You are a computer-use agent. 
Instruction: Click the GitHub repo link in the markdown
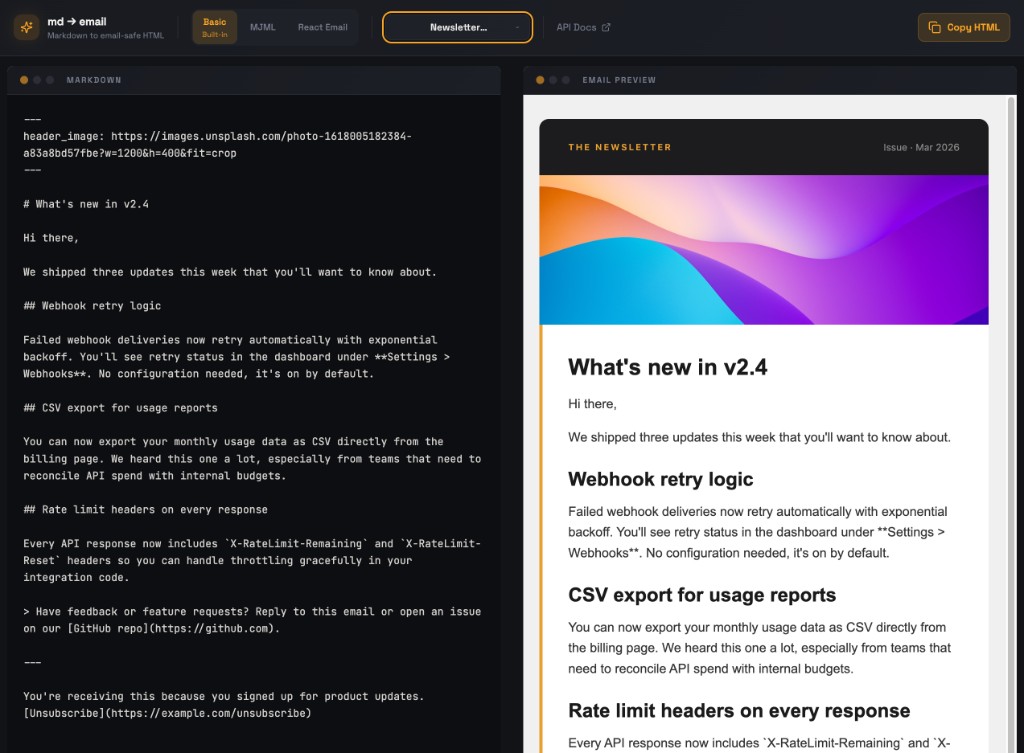click(x=110, y=630)
